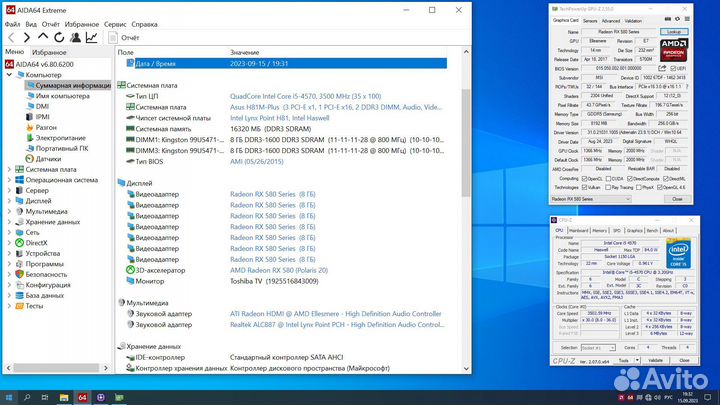Screen dimensions: 720x405
Task: Go back with the AIDA64 toolbar back arrow
Action: pos(11,38)
